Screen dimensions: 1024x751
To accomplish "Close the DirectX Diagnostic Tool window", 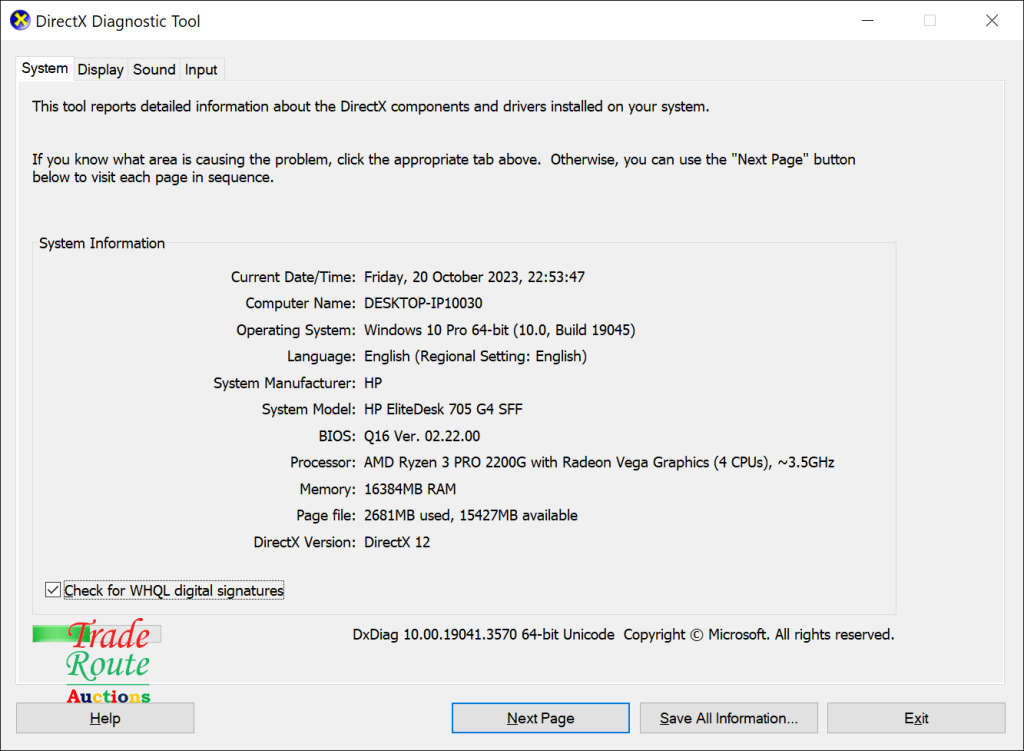I will point(992,21).
